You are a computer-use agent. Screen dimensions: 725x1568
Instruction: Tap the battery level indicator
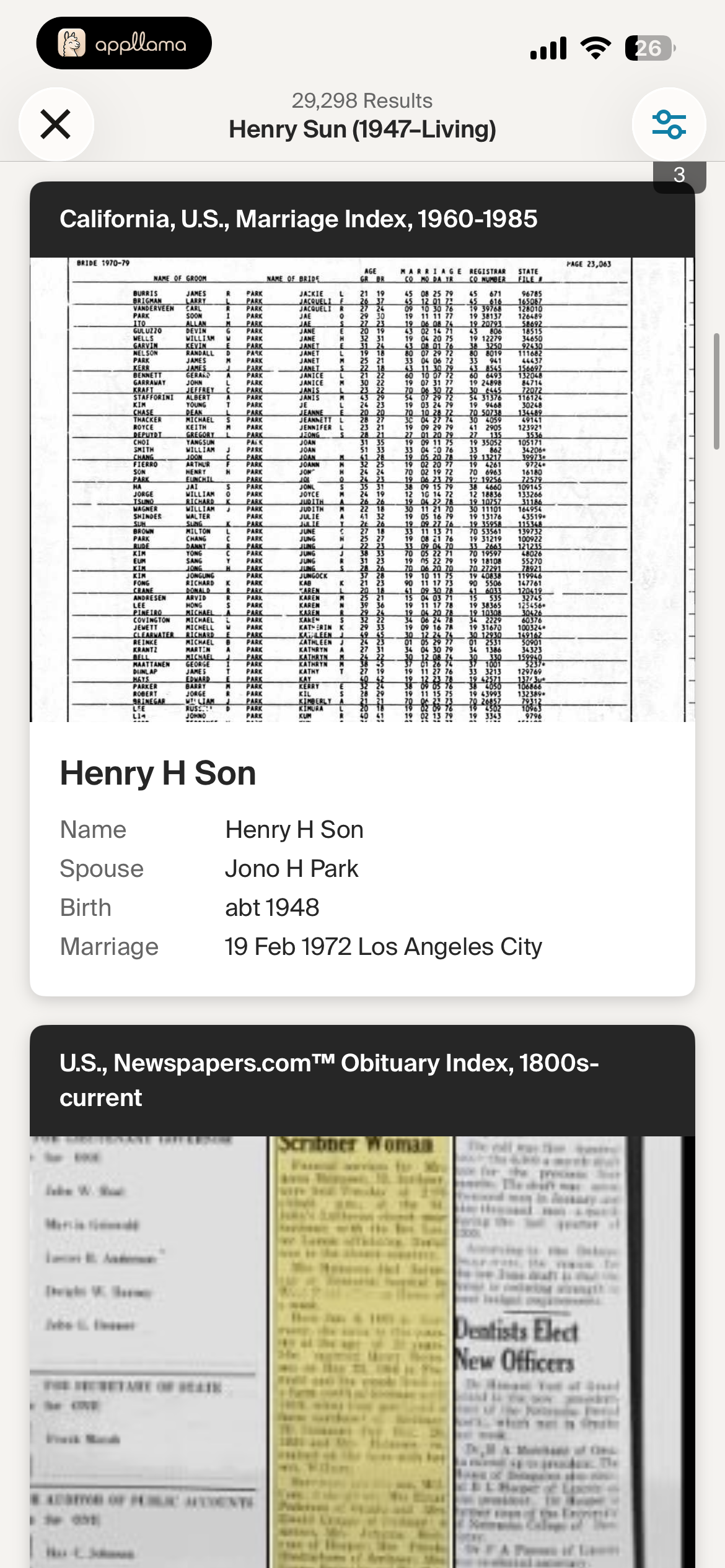point(650,48)
